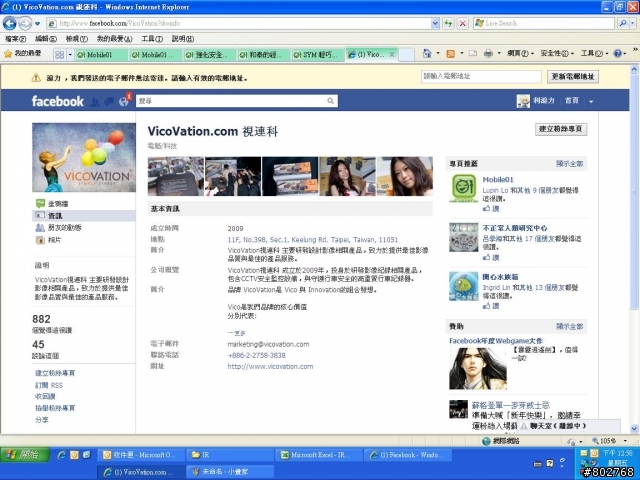This screenshot has width=640, height=480.
Task: Open Microsoft Excel taskbar button
Action: (319, 455)
